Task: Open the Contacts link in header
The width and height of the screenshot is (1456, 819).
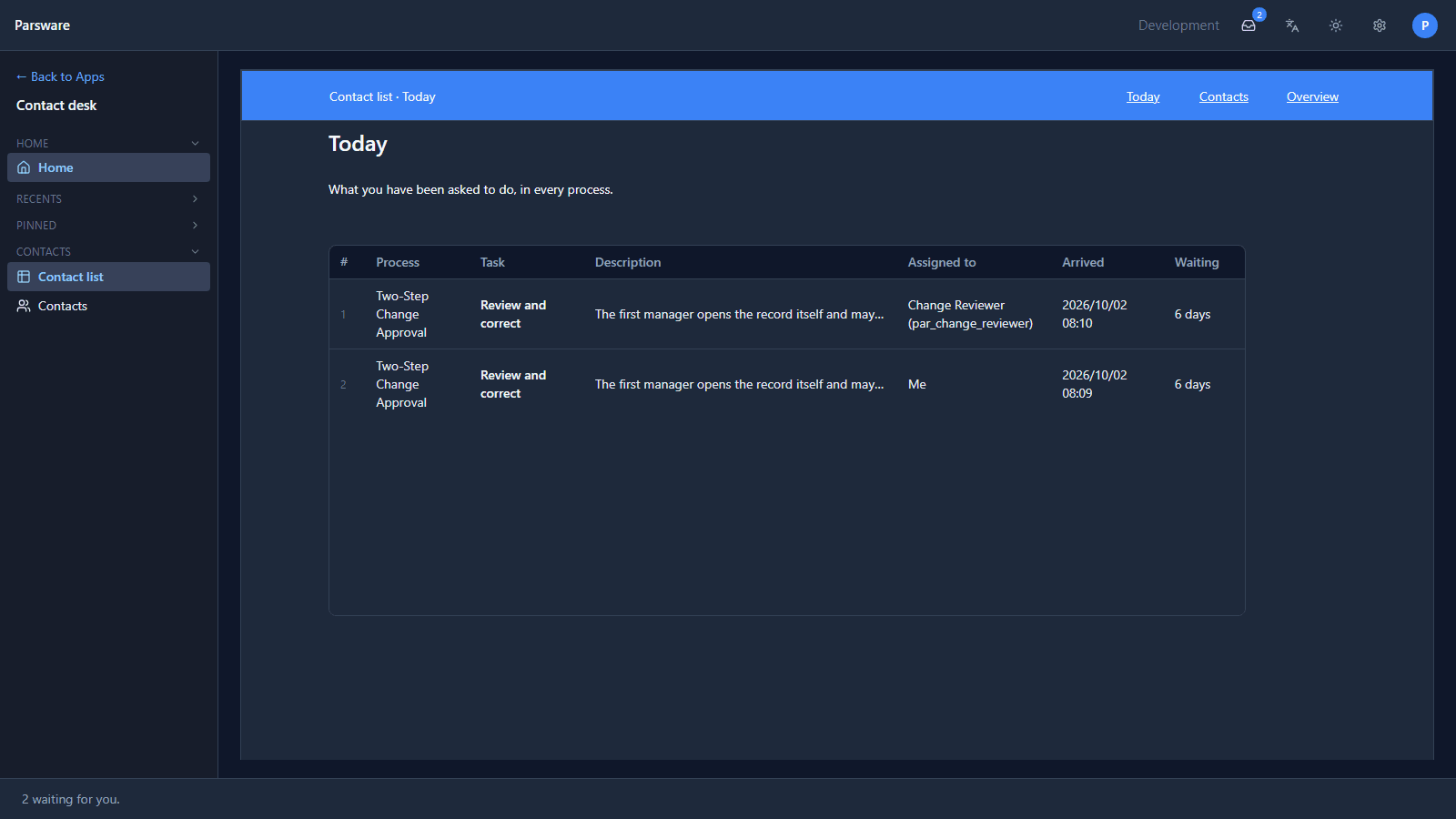Action: (1224, 96)
